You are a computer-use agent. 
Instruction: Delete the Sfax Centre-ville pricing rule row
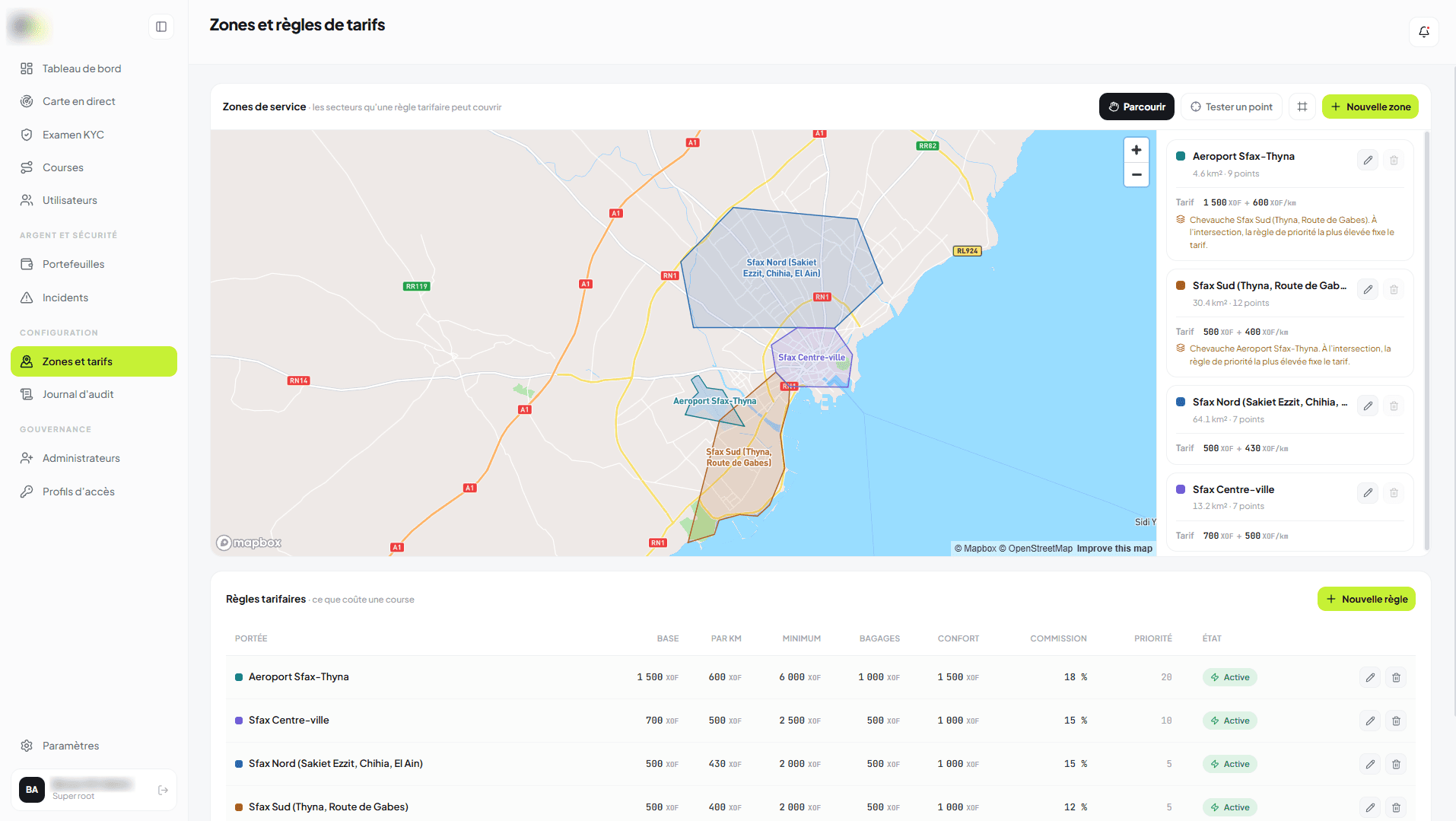[x=1396, y=721]
